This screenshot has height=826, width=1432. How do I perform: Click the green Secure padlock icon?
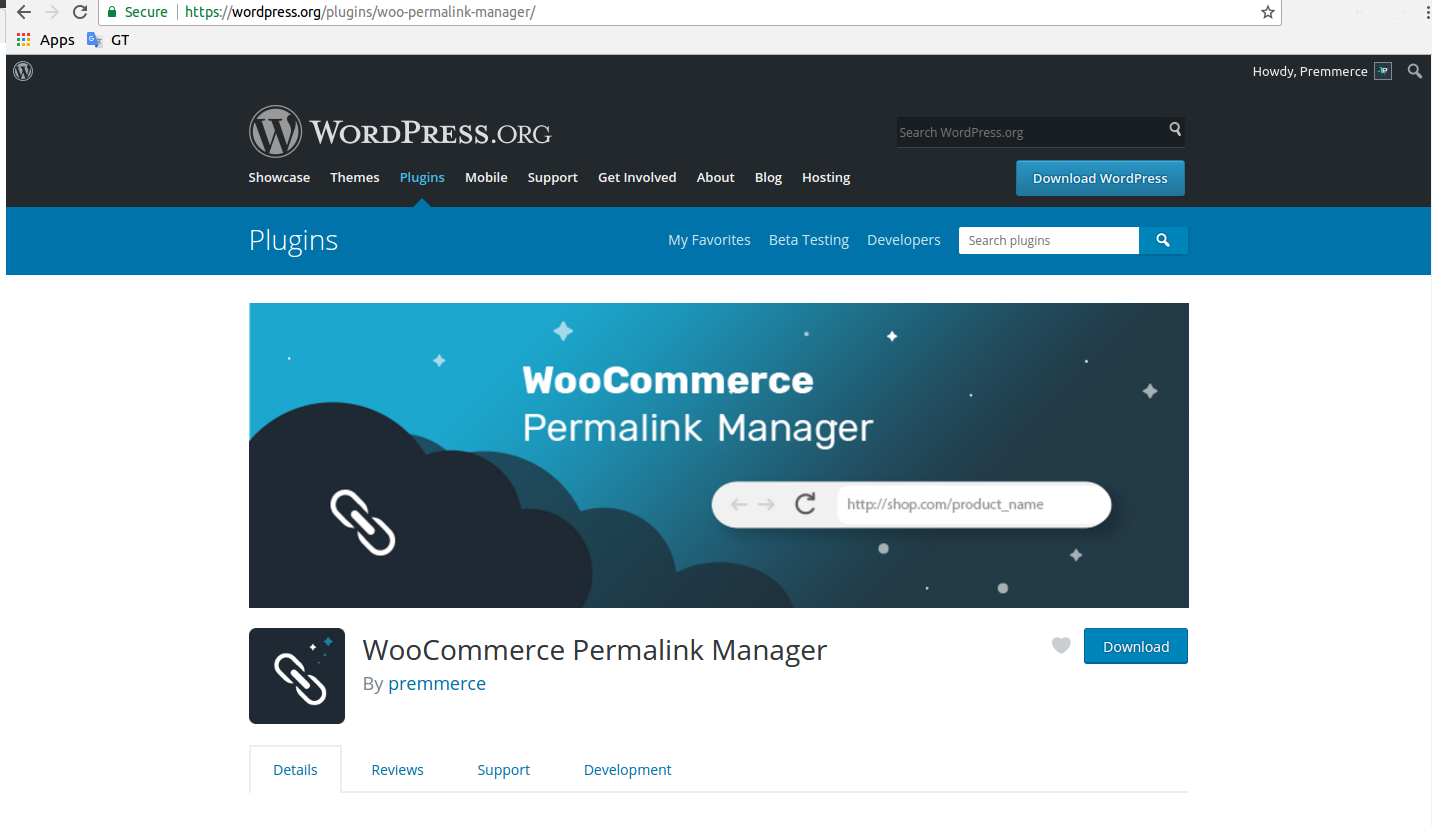click(112, 12)
